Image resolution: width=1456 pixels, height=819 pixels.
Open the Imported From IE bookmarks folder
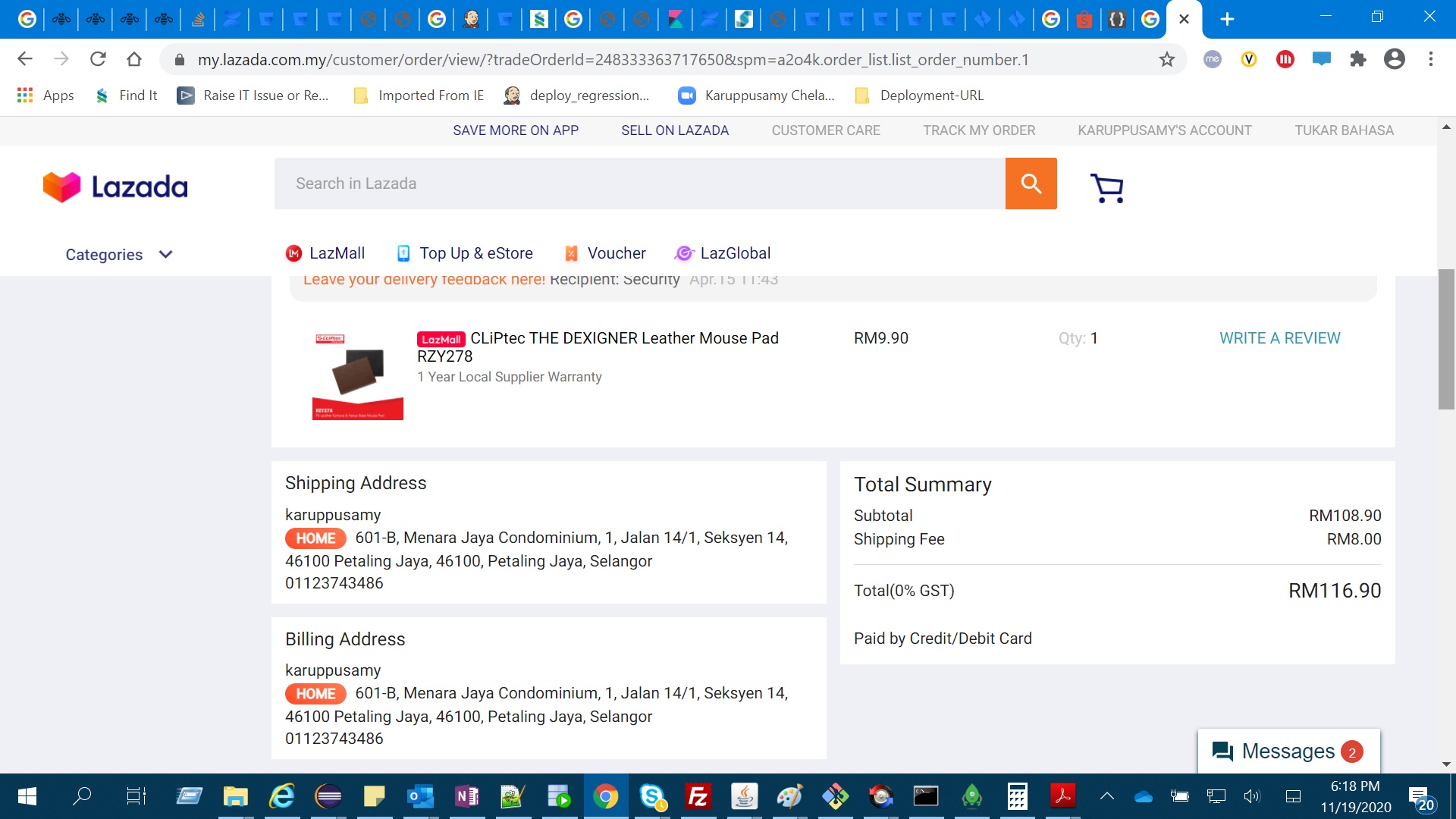[x=419, y=96]
